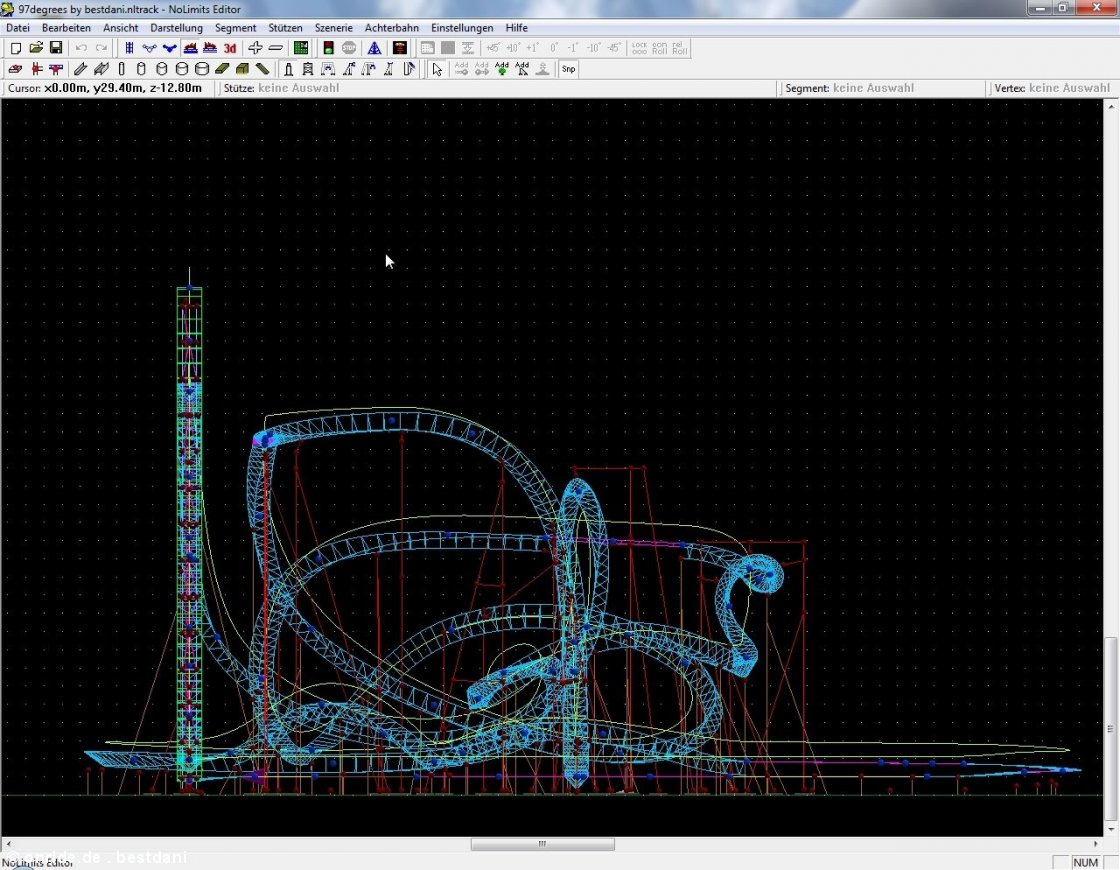Open the Szenerie menu
Viewport: 1120px width, 870px height.
(334, 28)
